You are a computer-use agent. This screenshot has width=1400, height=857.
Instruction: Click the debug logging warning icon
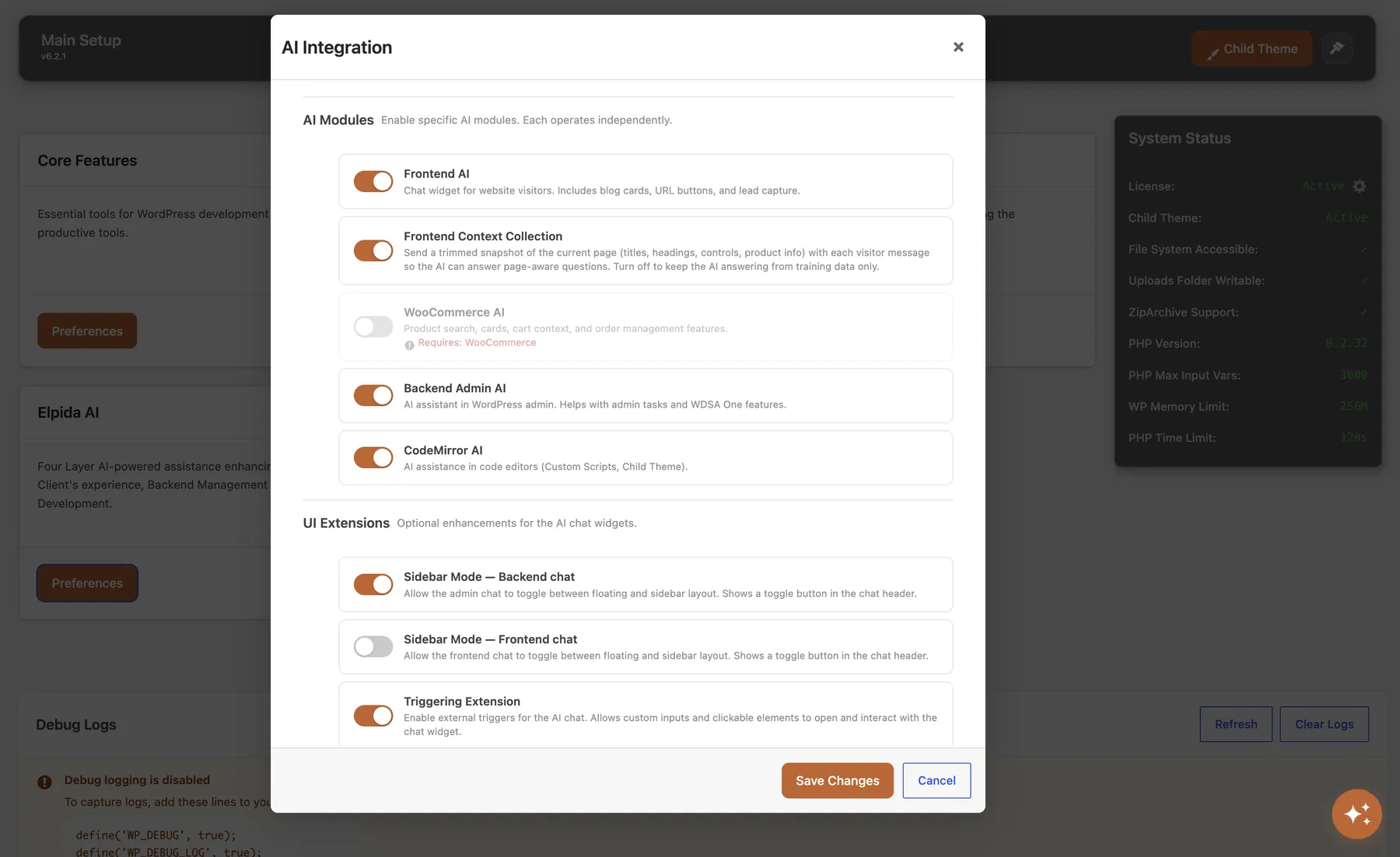coord(44,782)
